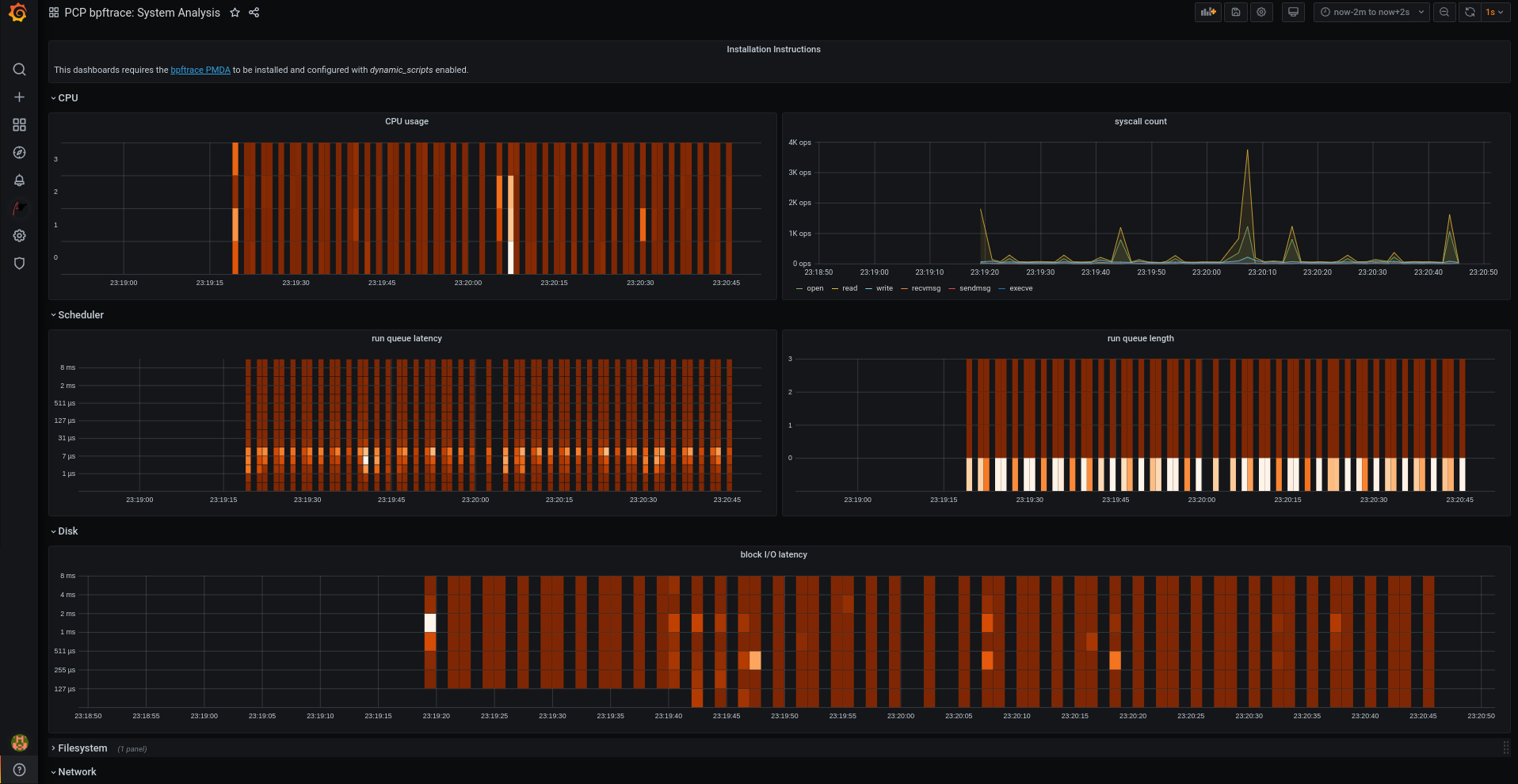This screenshot has width=1518, height=784.
Task: Open the user avatar profile menu
Action: tap(19, 742)
